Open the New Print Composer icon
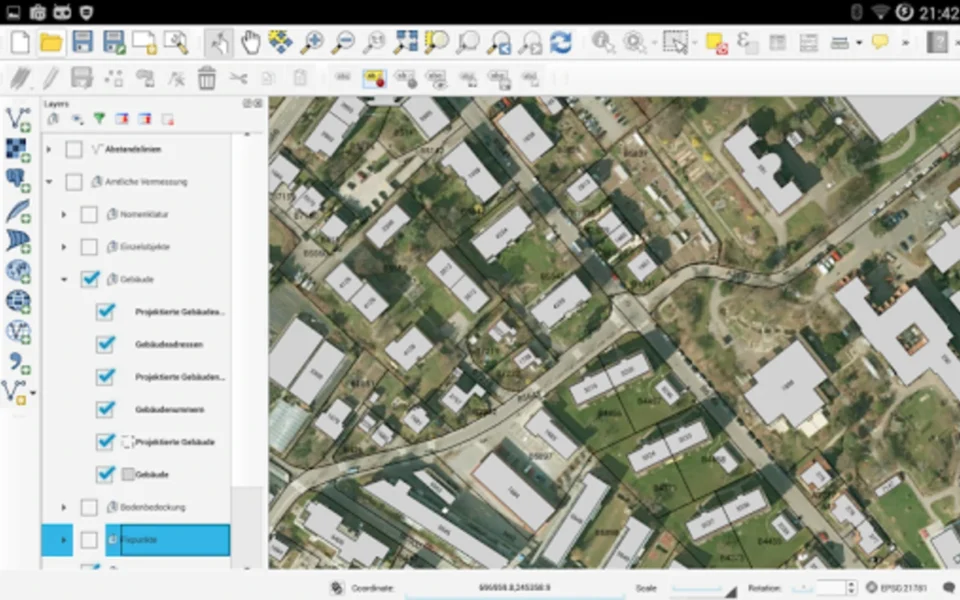960x600 pixels. pos(144,42)
